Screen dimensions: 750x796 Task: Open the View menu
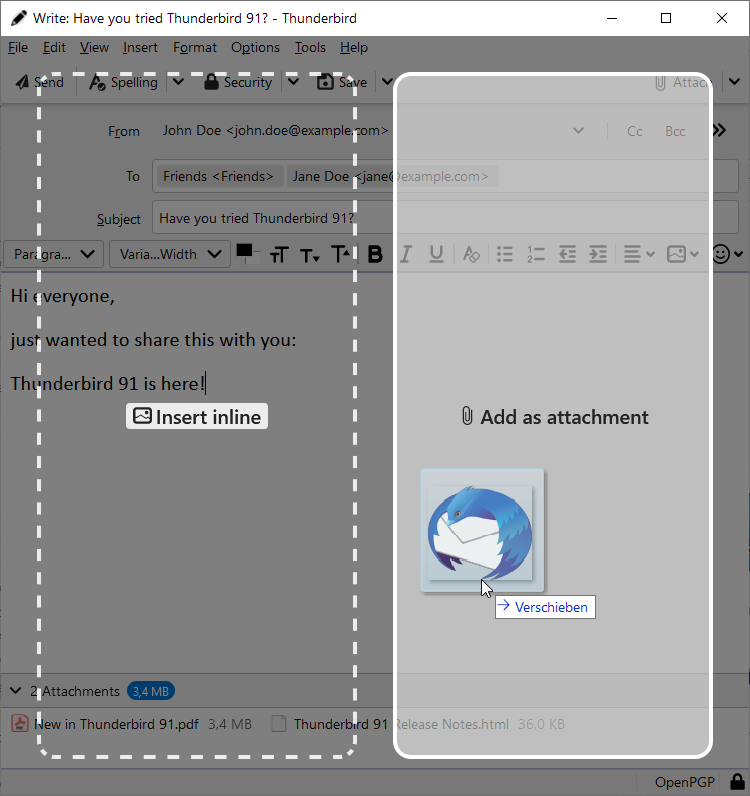click(x=94, y=48)
